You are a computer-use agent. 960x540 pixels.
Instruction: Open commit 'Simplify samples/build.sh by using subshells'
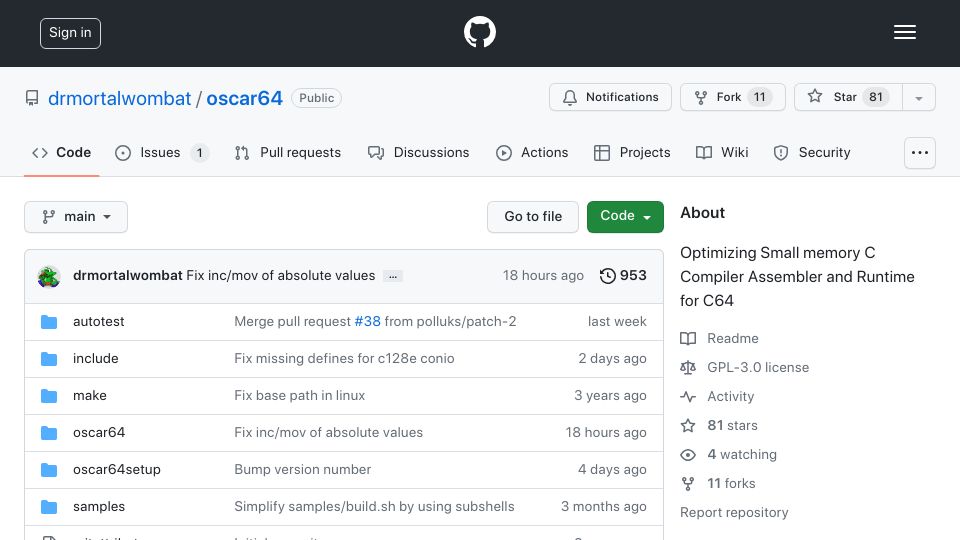[374, 506]
